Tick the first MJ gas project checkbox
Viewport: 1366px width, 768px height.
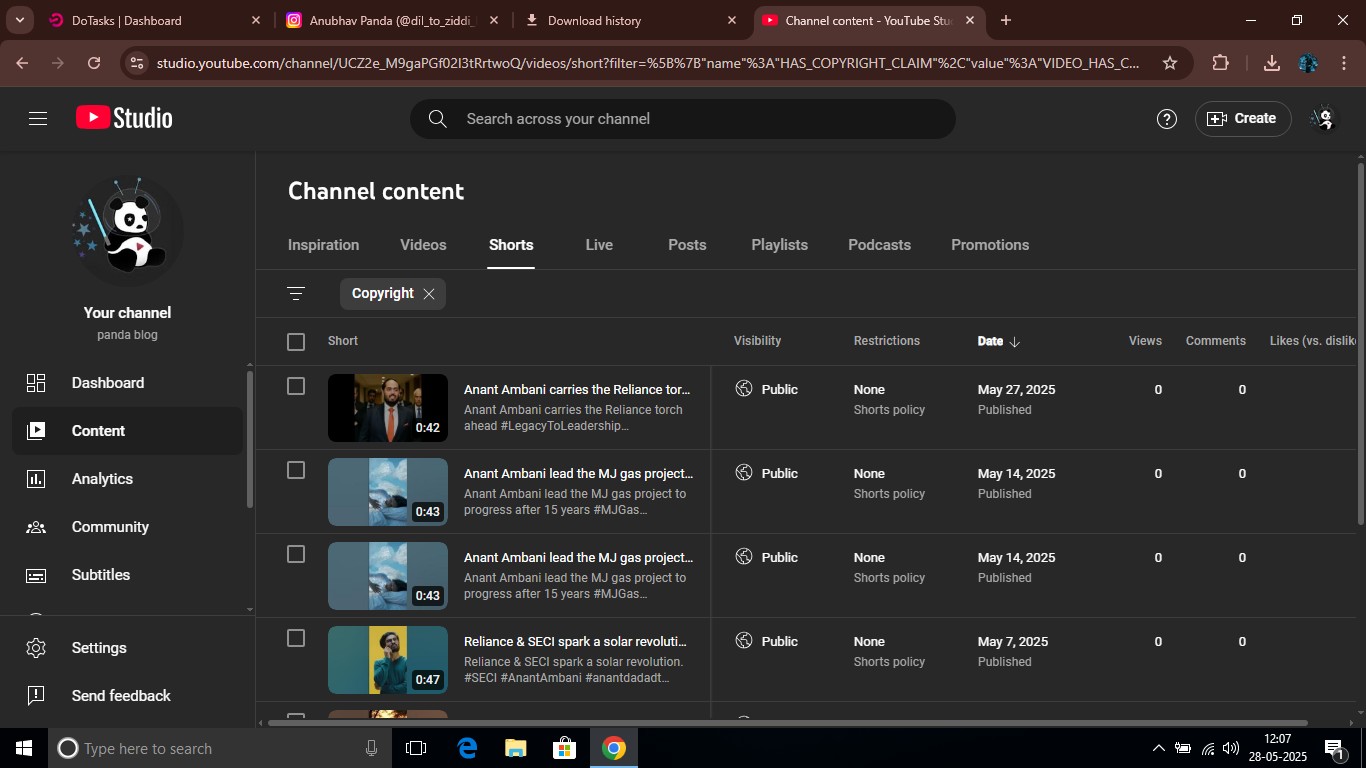296,470
